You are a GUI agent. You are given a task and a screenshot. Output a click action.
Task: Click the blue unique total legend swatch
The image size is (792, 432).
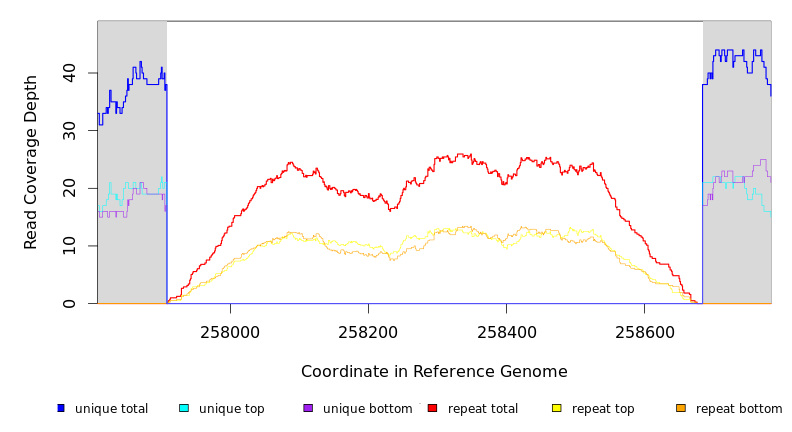pyautogui.click(x=61, y=408)
